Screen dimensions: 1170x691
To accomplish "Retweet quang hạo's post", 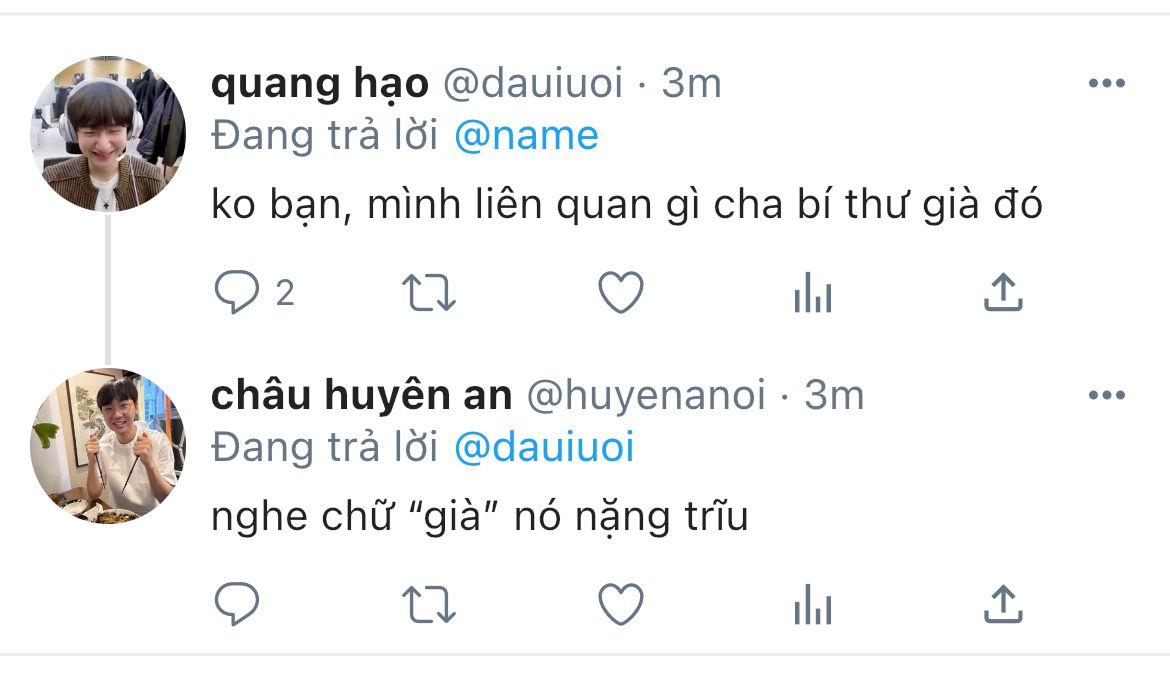I will click(428, 292).
